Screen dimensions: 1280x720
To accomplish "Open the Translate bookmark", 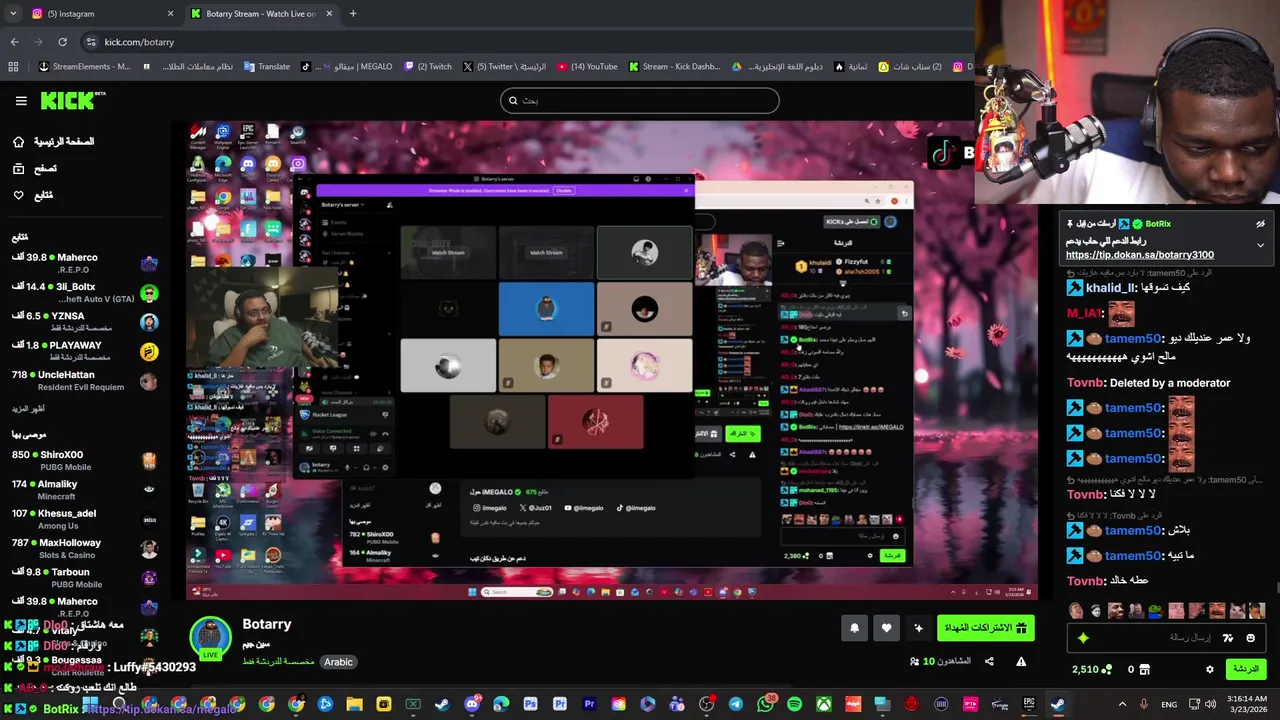I will 266,67.
